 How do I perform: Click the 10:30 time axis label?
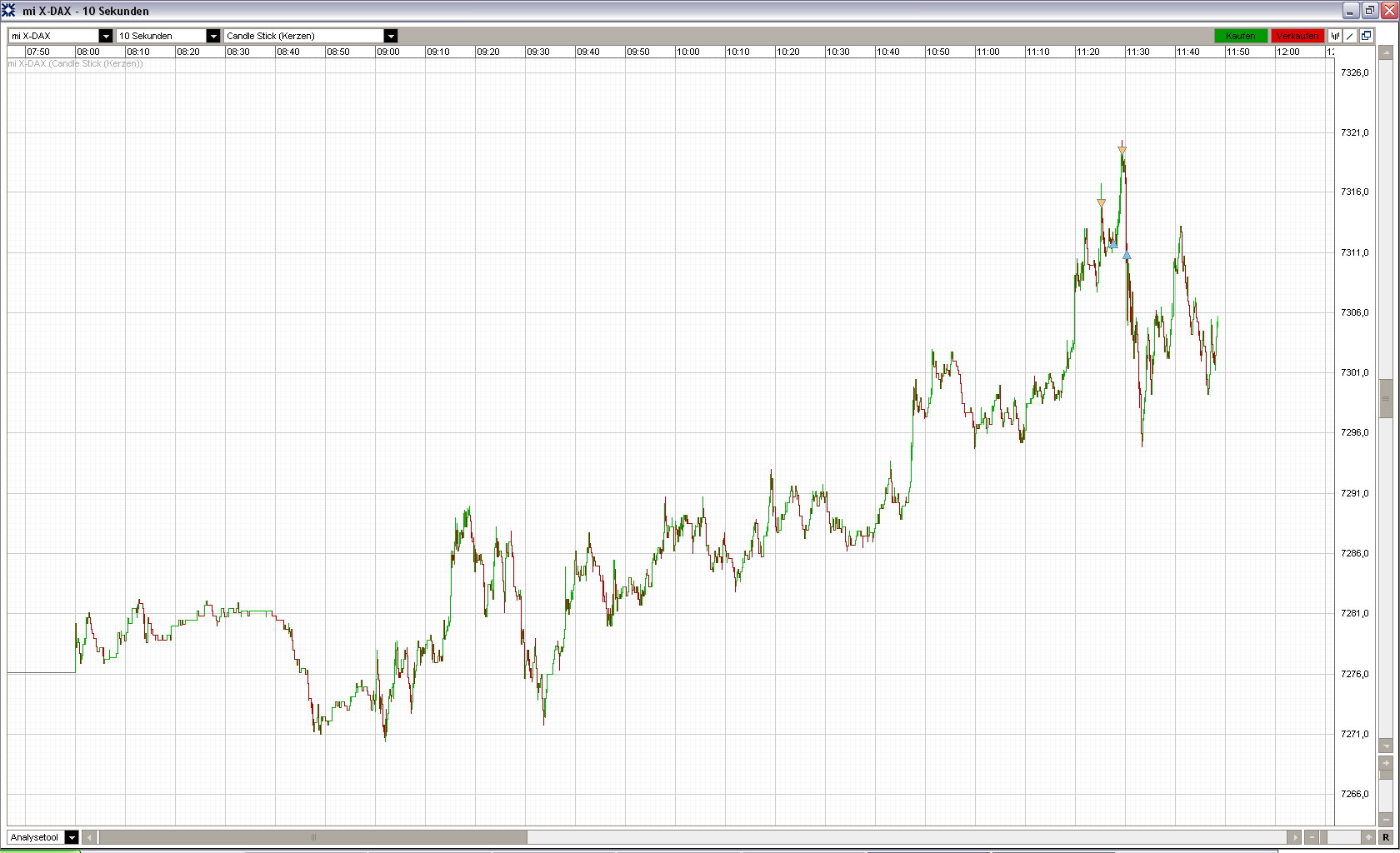(838, 52)
